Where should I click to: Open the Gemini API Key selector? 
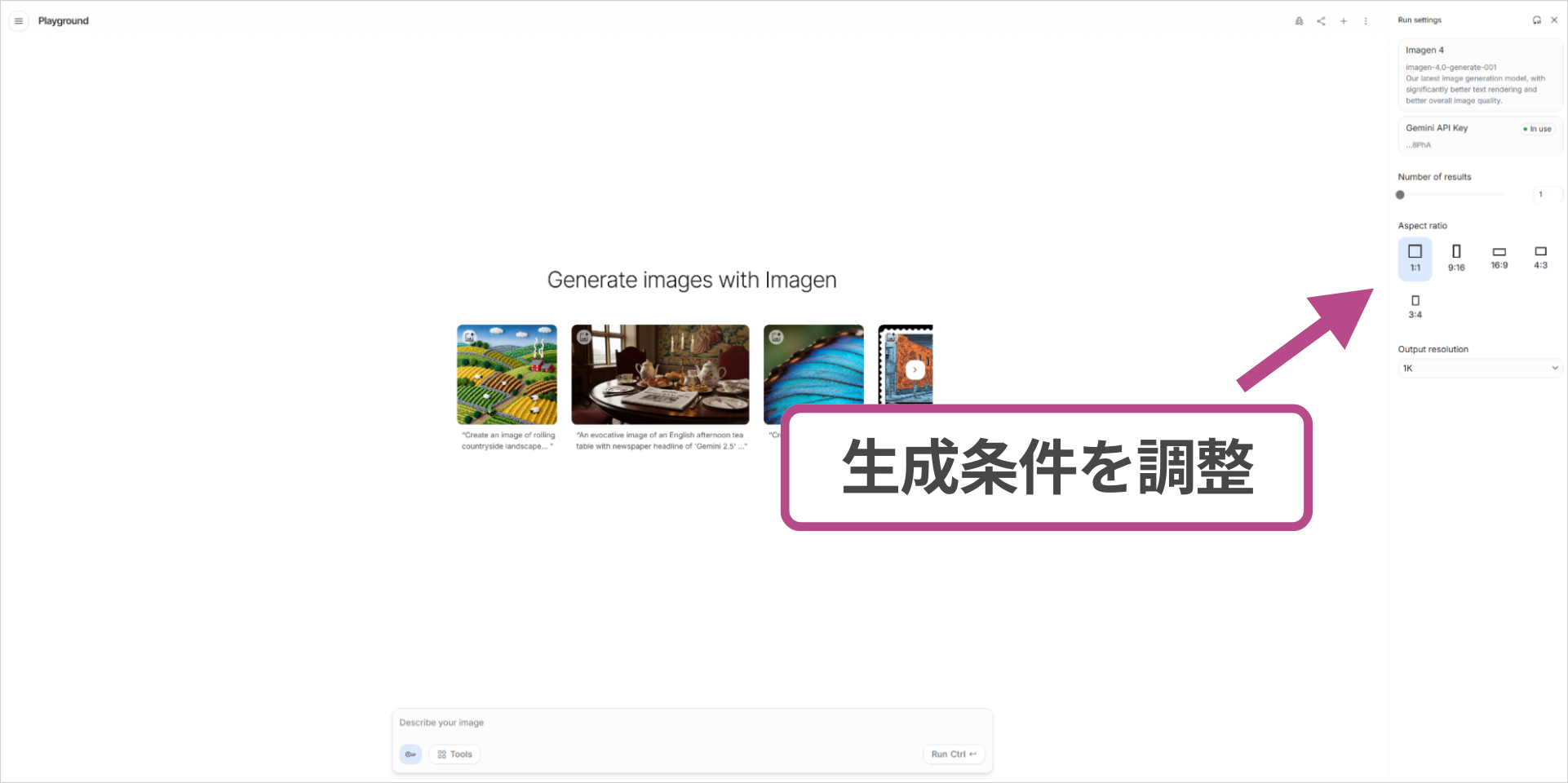click(1479, 135)
